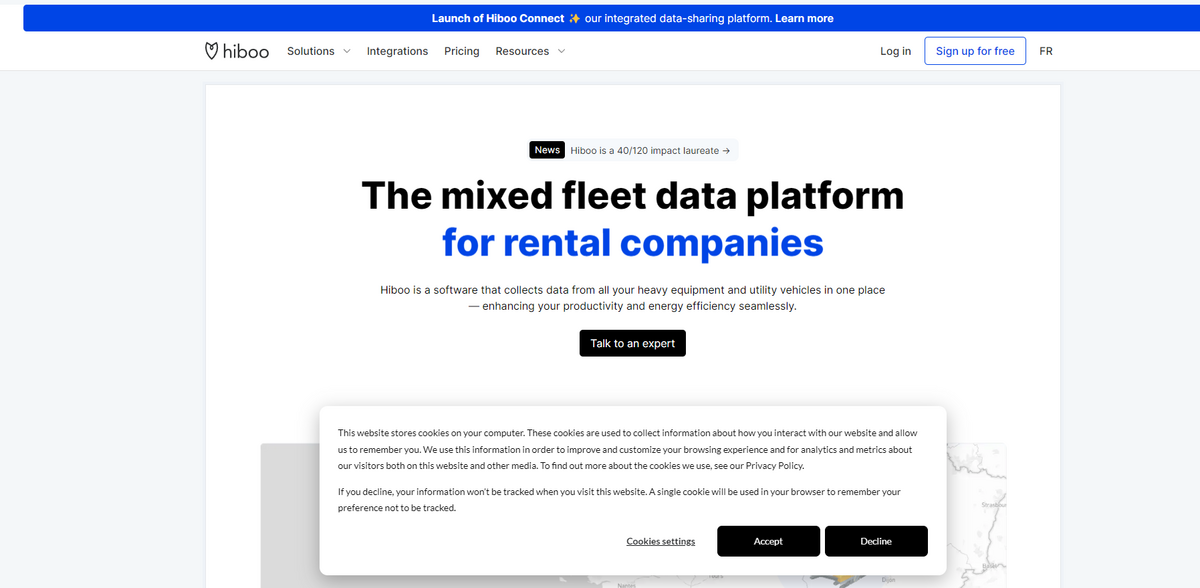Accept cookies
The height and width of the screenshot is (588, 1200).
click(768, 541)
